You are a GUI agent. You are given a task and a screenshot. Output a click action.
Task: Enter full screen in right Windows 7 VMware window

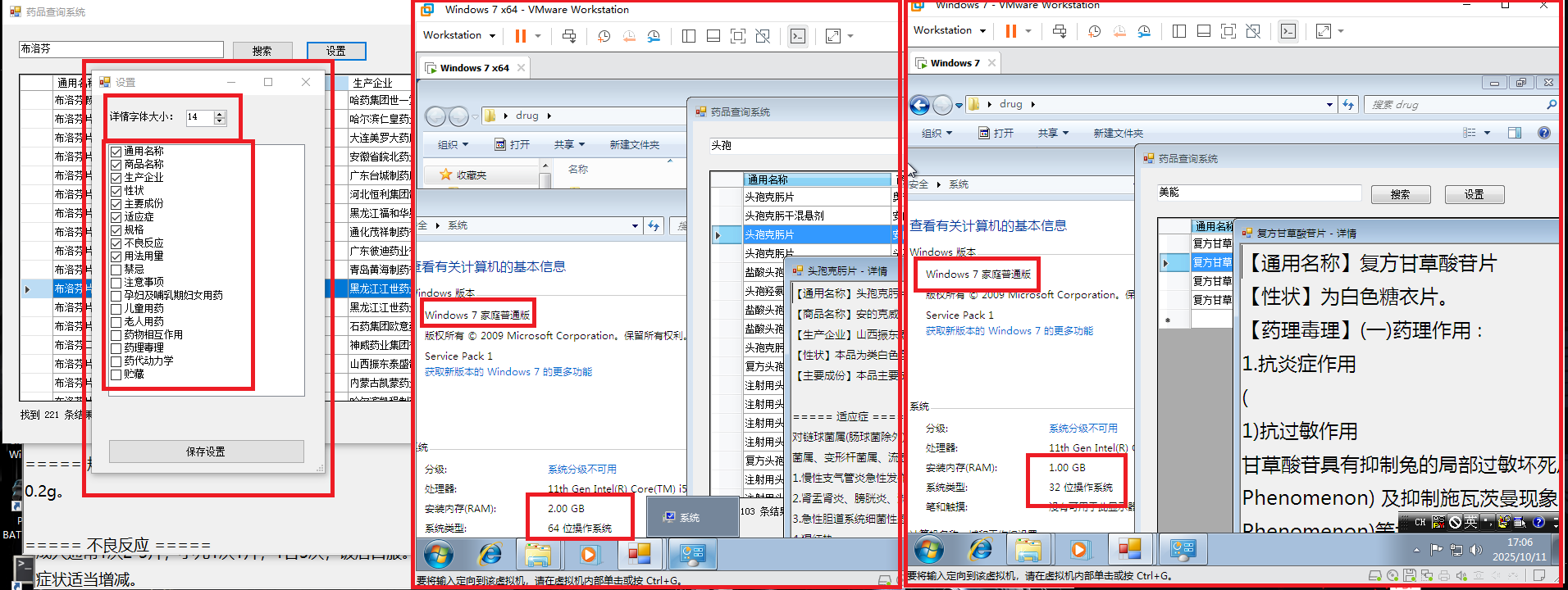pyautogui.click(x=1228, y=31)
